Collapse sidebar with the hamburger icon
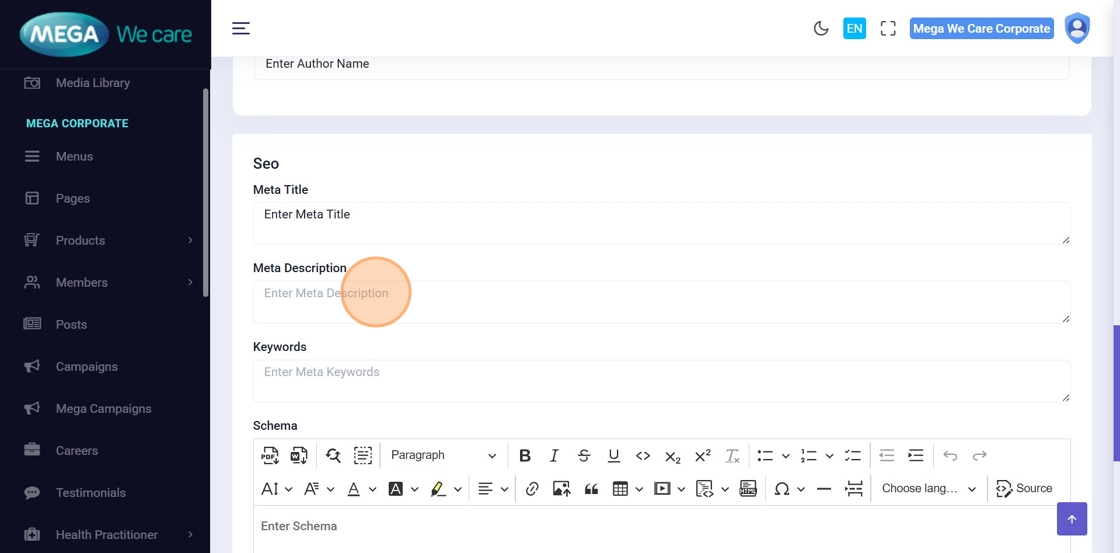Screen dimensions: 1120x553 coord(241,28)
